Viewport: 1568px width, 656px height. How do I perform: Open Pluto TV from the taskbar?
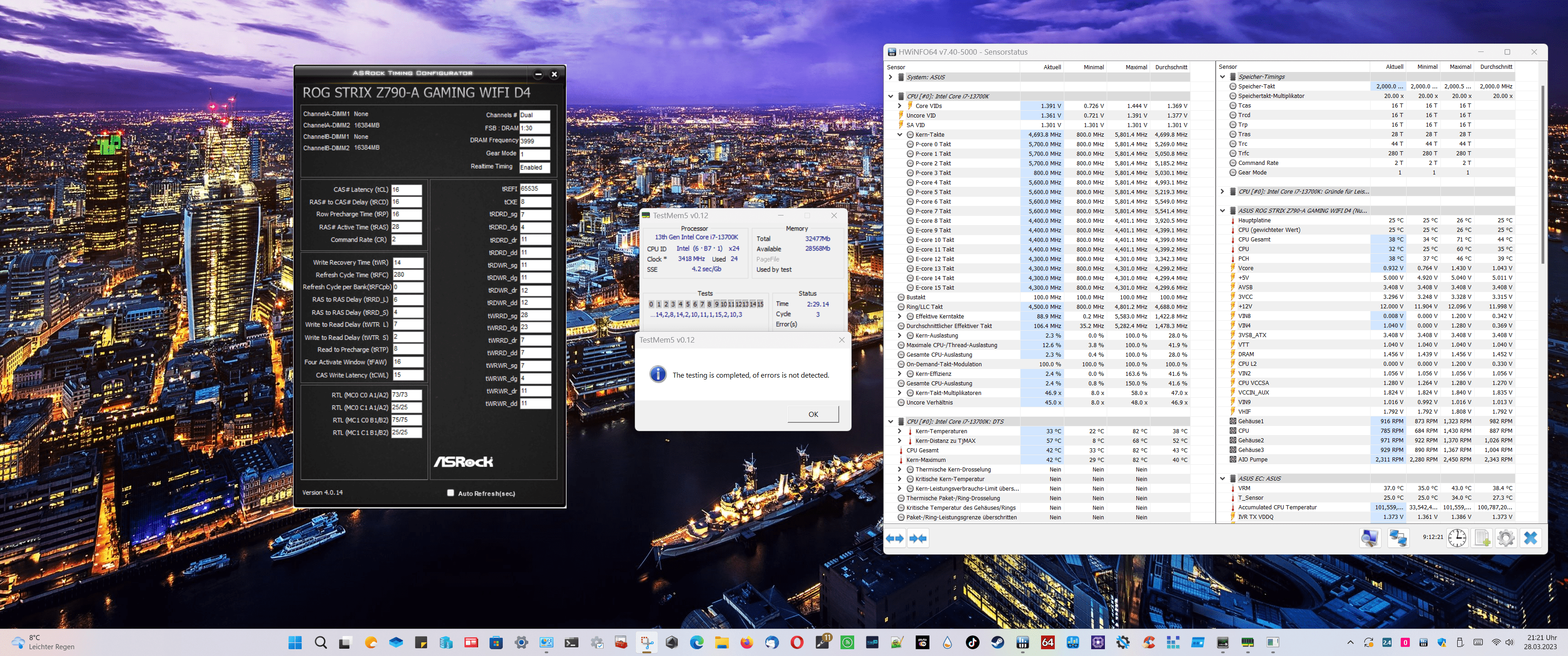[922, 642]
